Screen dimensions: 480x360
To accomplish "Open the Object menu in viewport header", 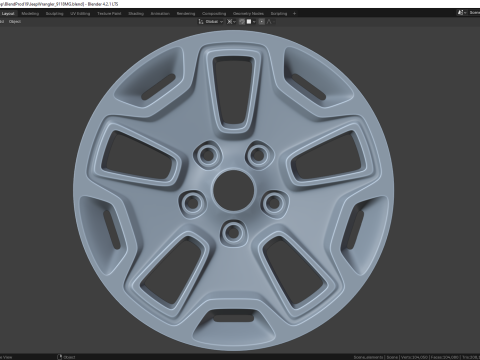I will point(15,22).
